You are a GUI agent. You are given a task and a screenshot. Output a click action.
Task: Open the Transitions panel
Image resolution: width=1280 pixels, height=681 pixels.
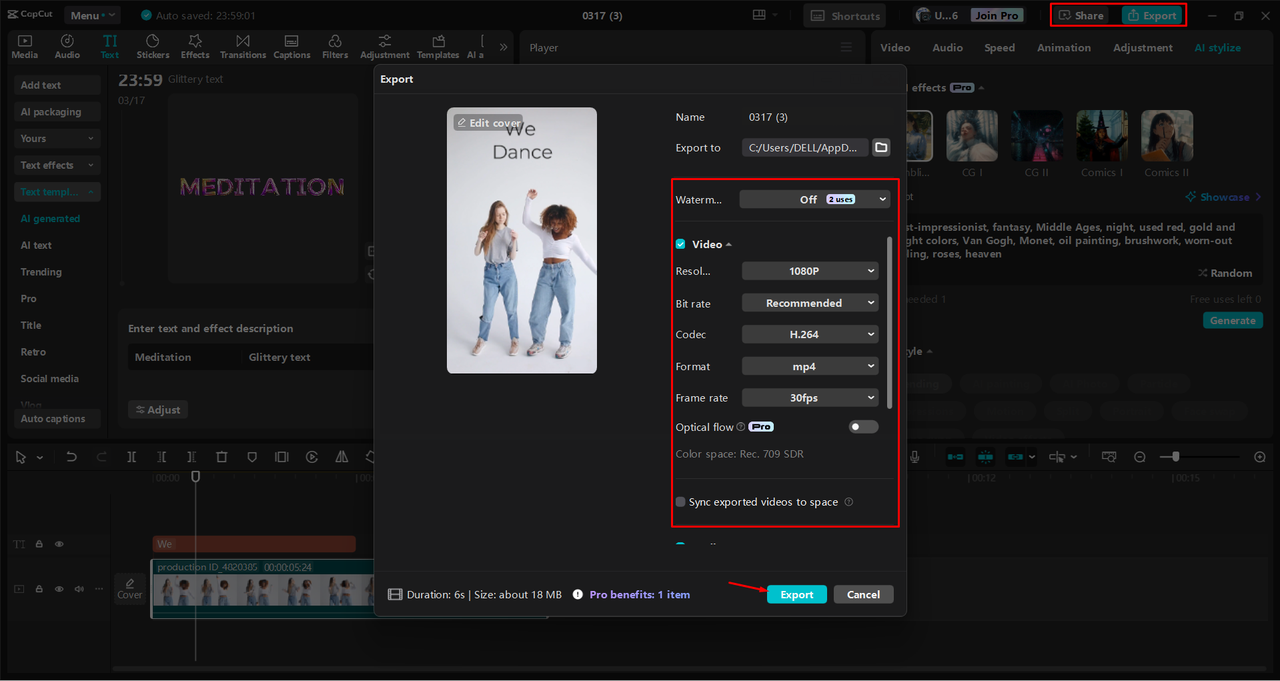coord(243,46)
